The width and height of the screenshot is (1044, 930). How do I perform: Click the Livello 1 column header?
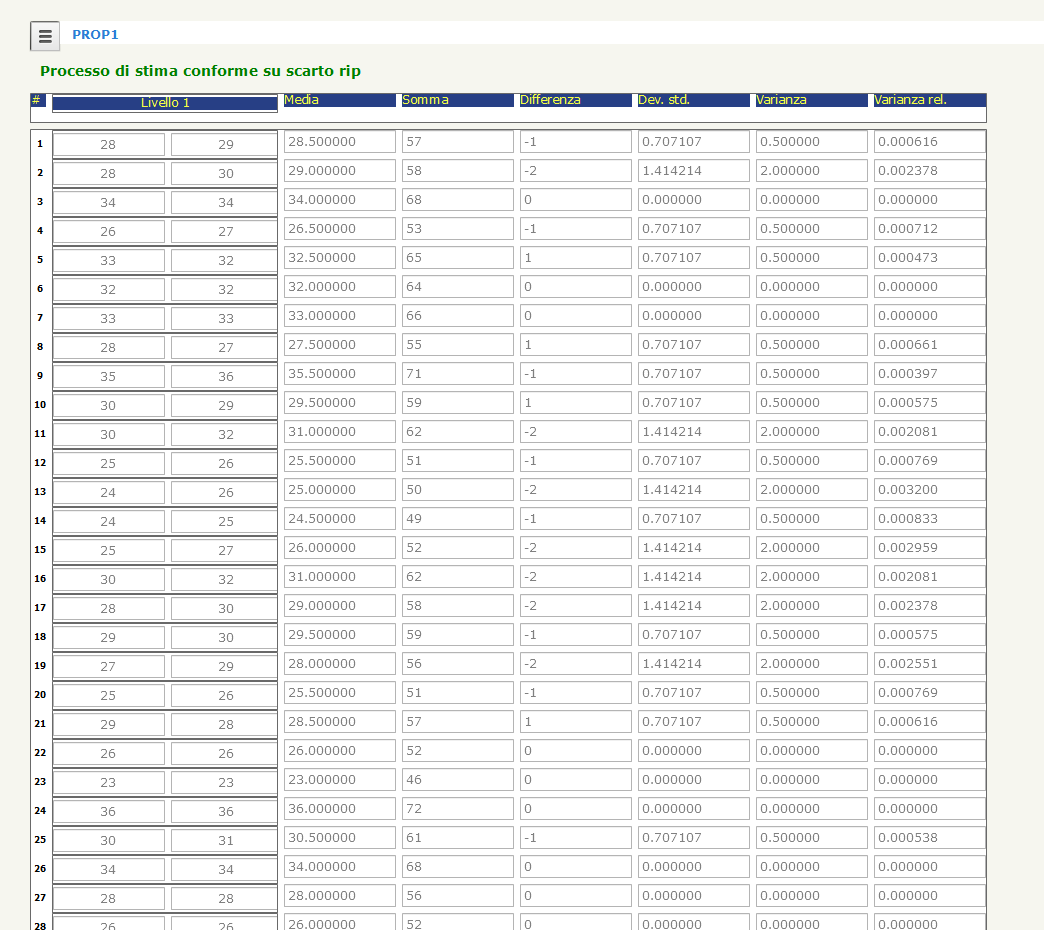pyautogui.click(x=165, y=103)
